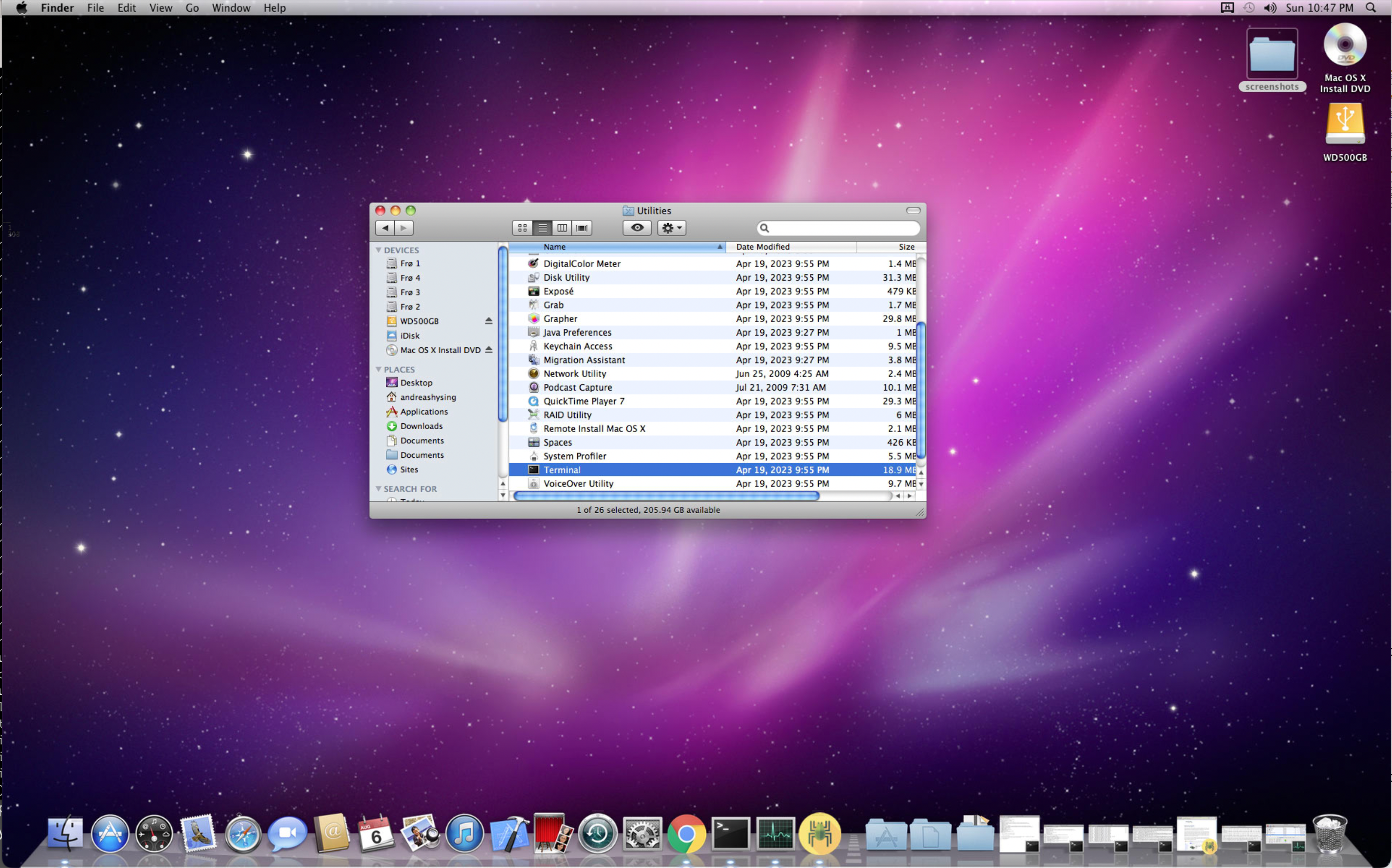1392x868 pixels.
Task: Expand the DEVICES section in sidebar
Action: 383,250
